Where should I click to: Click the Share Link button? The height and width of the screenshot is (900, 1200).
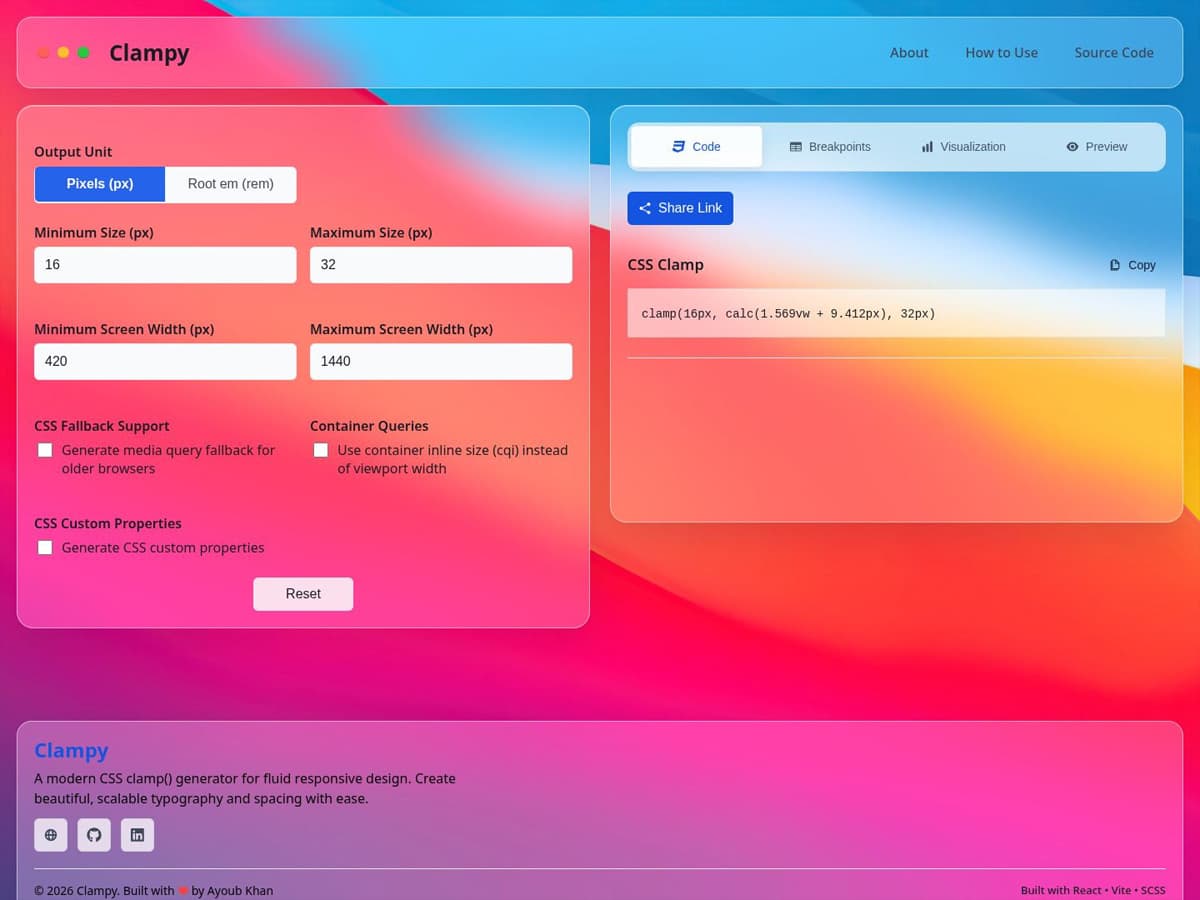pyautogui.click(x=680, y=208)
